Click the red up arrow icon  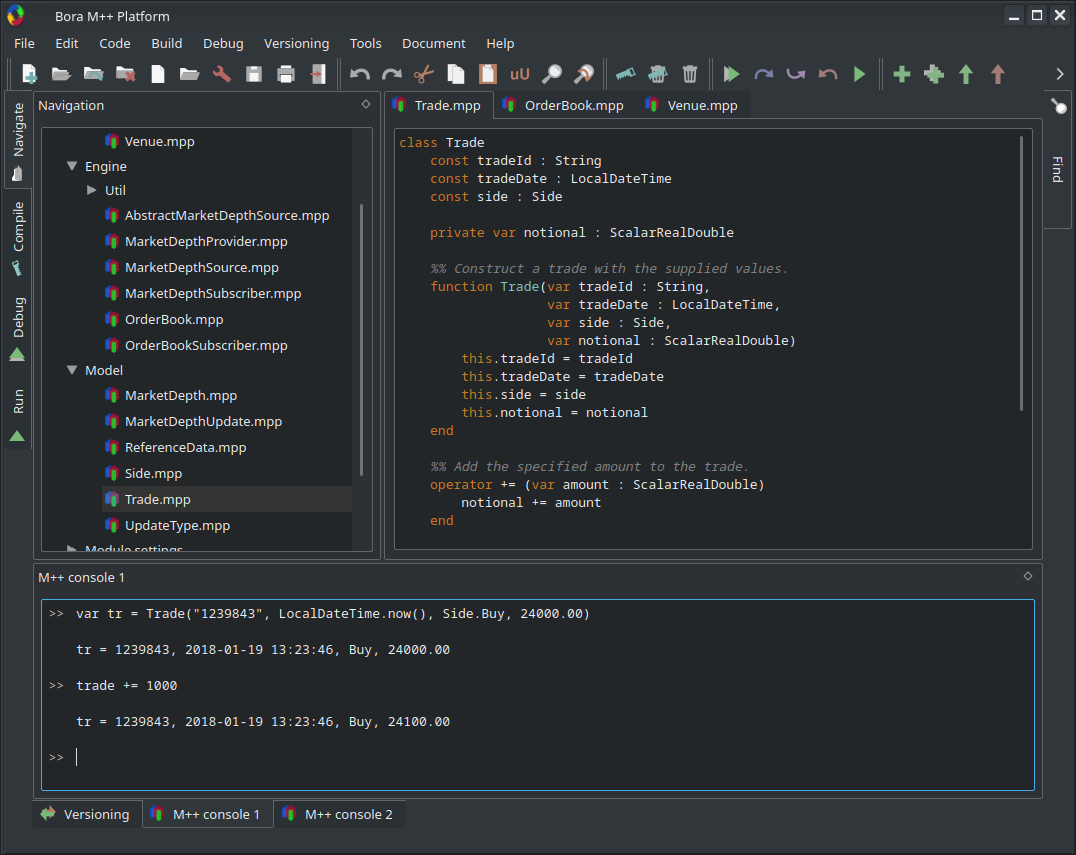coord(998,74)
